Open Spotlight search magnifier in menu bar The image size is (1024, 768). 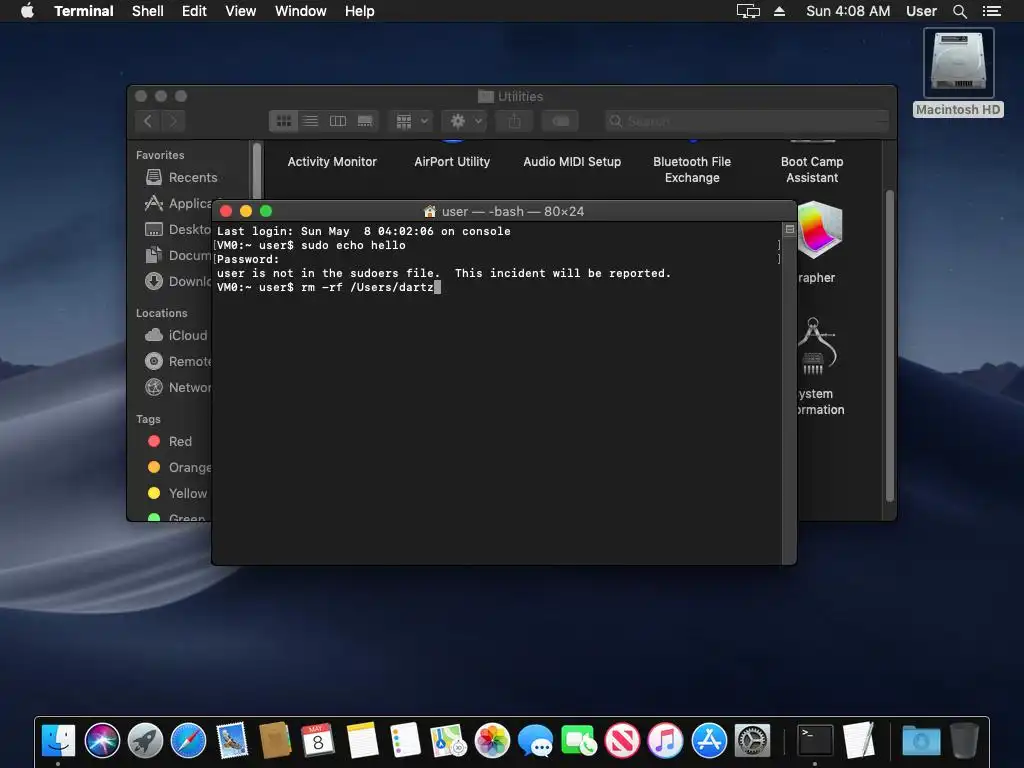click(x=959, y=11)
